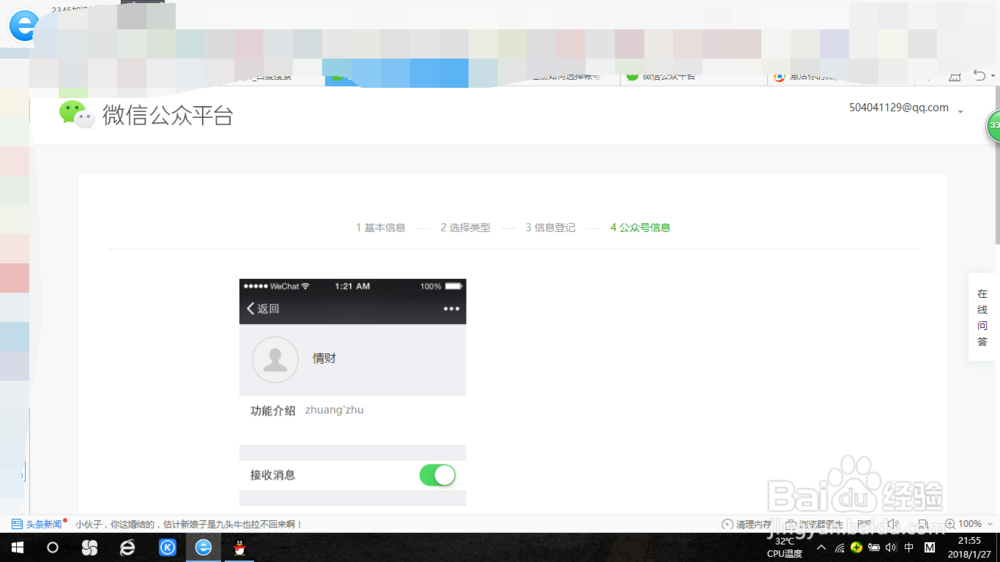Screen dimensions: 1000x562
Task: Click the green 33 floating badge
Action: [994, 126]
